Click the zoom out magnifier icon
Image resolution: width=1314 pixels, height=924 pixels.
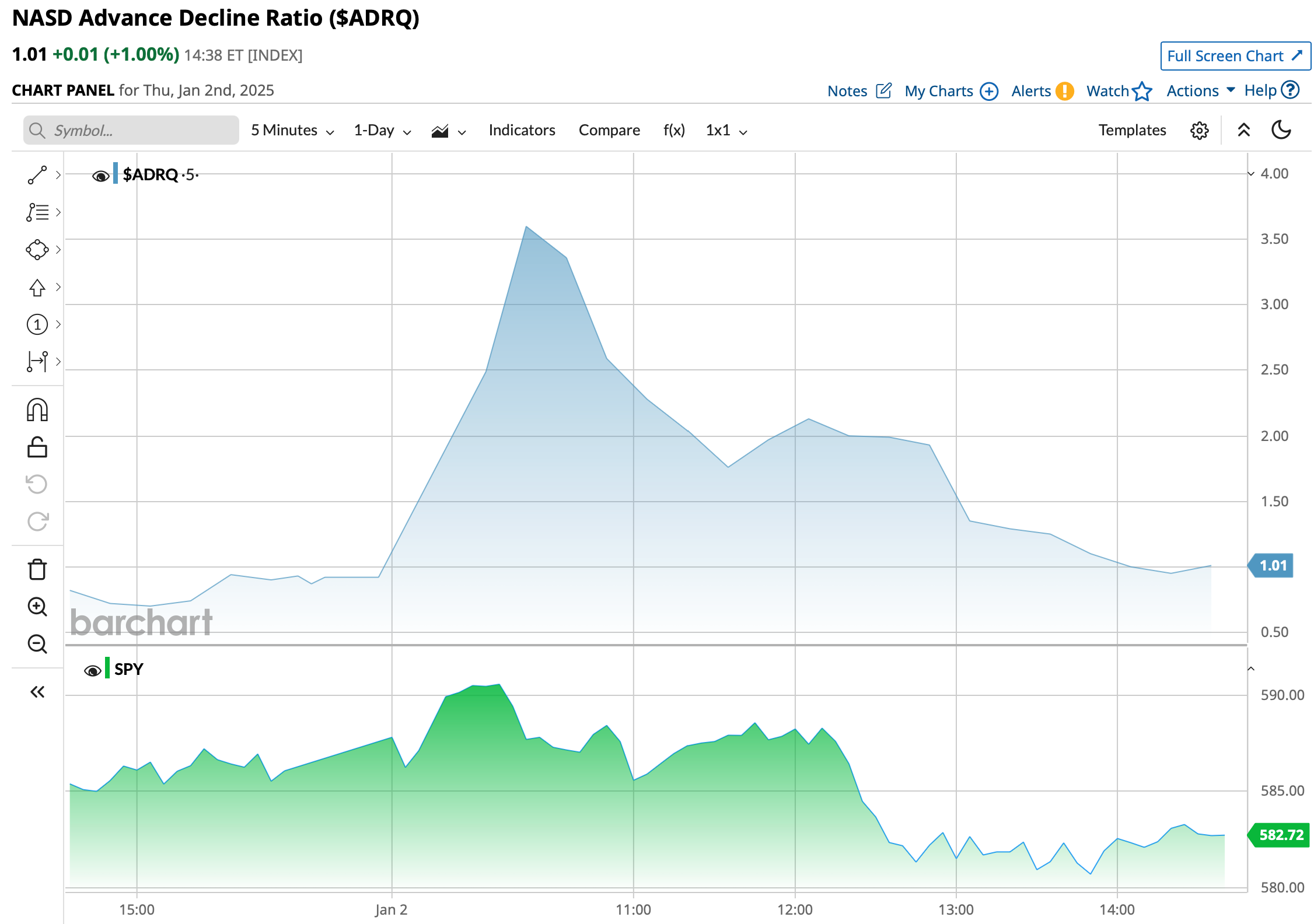tap(37, 644)
